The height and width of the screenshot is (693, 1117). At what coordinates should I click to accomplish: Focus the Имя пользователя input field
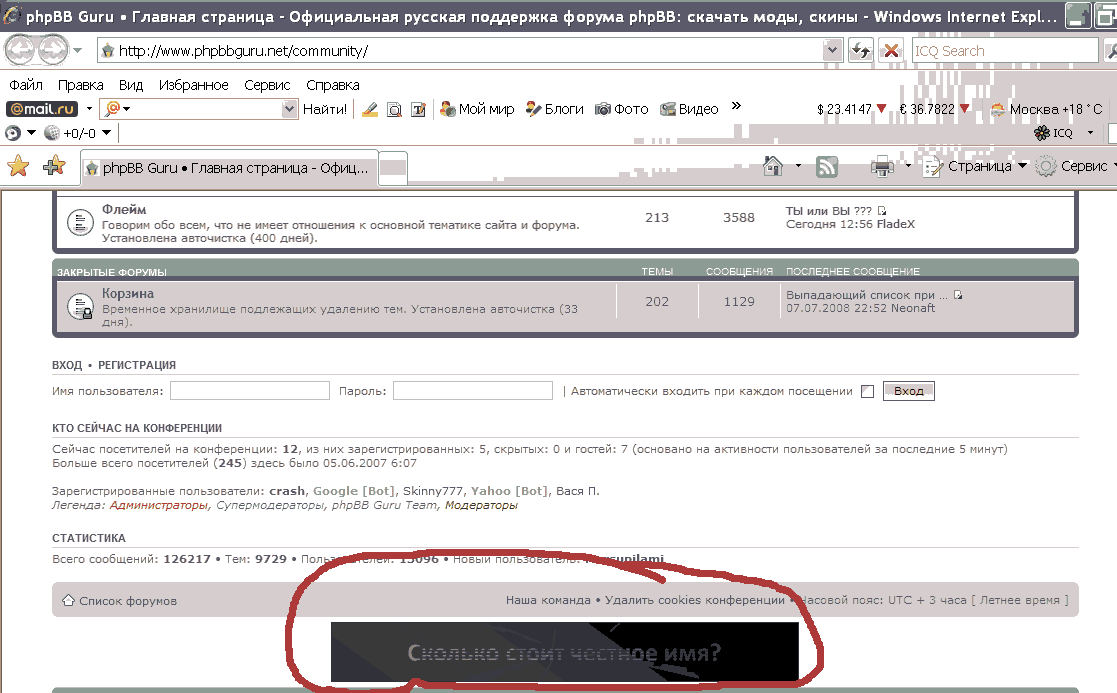pyautogui.click(x=249, y=391)
